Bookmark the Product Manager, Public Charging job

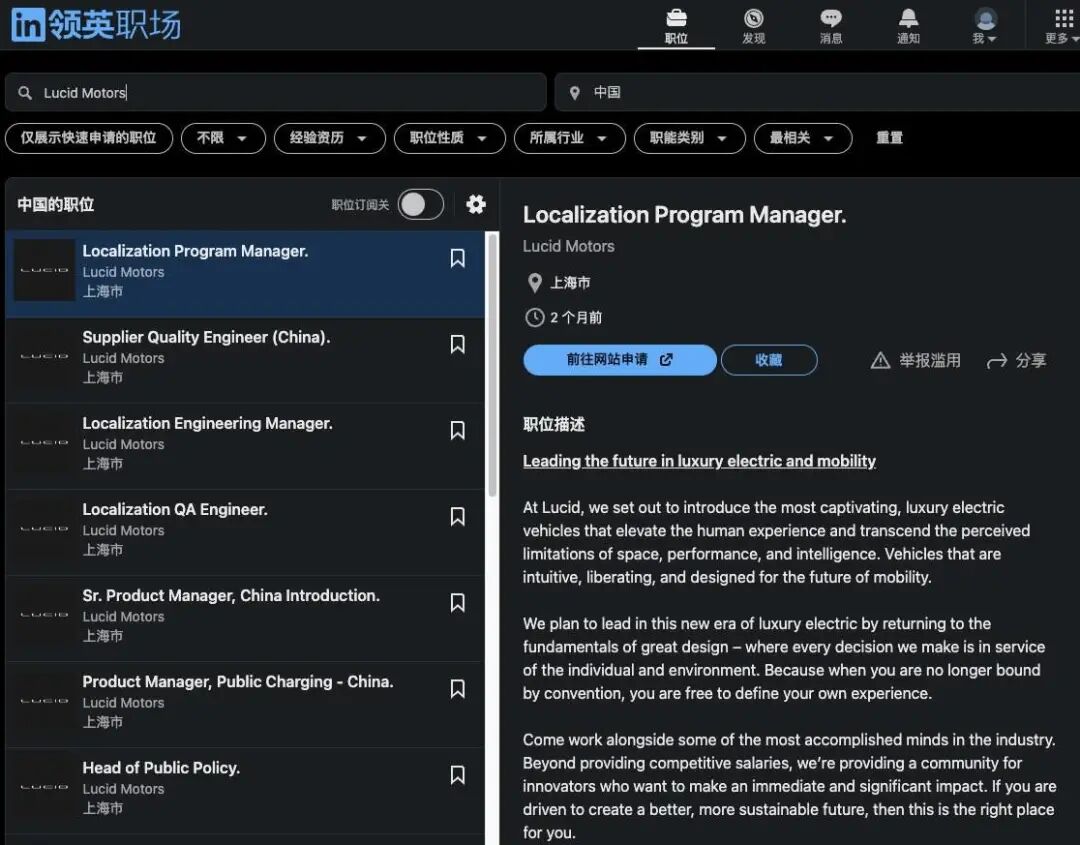coord(457,689)
